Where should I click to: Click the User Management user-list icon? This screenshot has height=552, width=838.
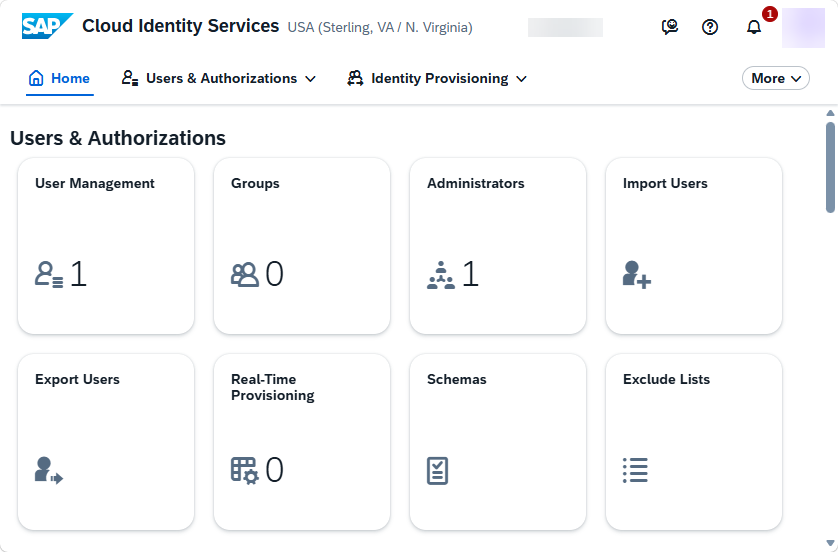(49, 274)
